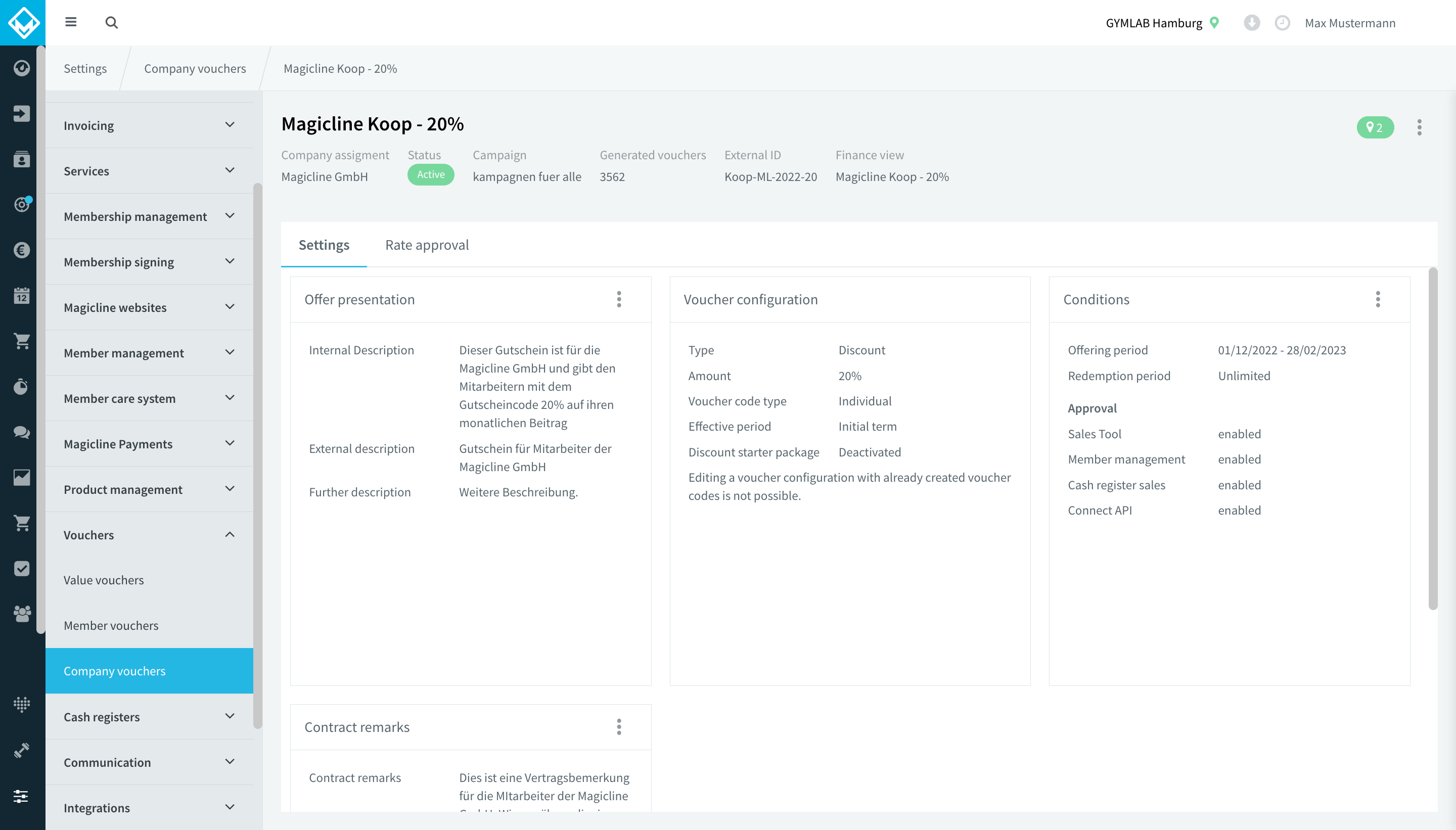Expand the Magicline websites section
This screenshot has height=830, width=1456.
click(x=149, y=307)
